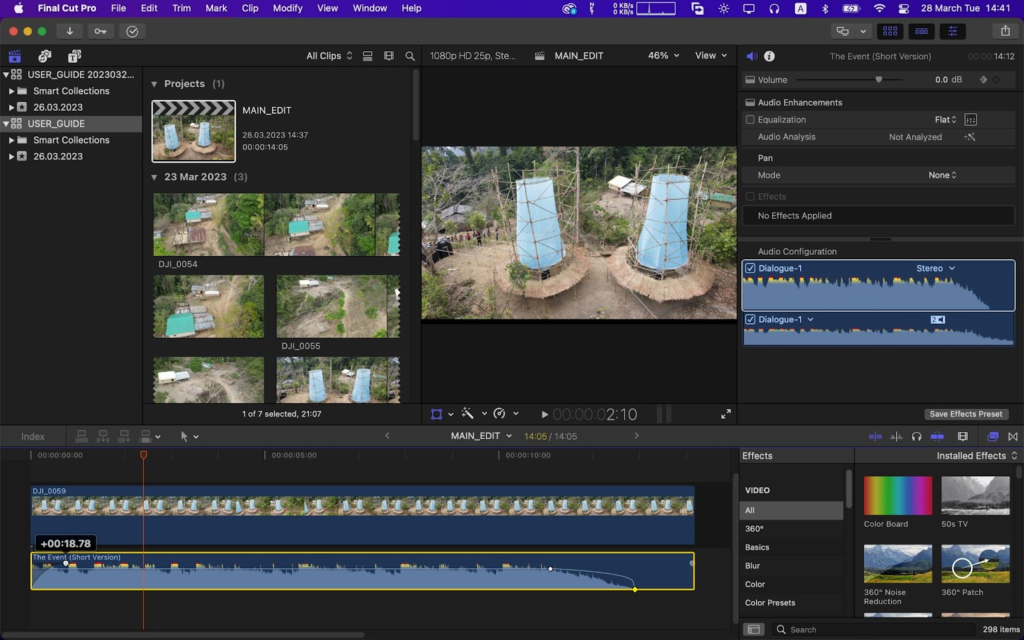1024x640 pixels.
Task: Open the Transform tool in viewer
Action: click(x=436, y=414)
